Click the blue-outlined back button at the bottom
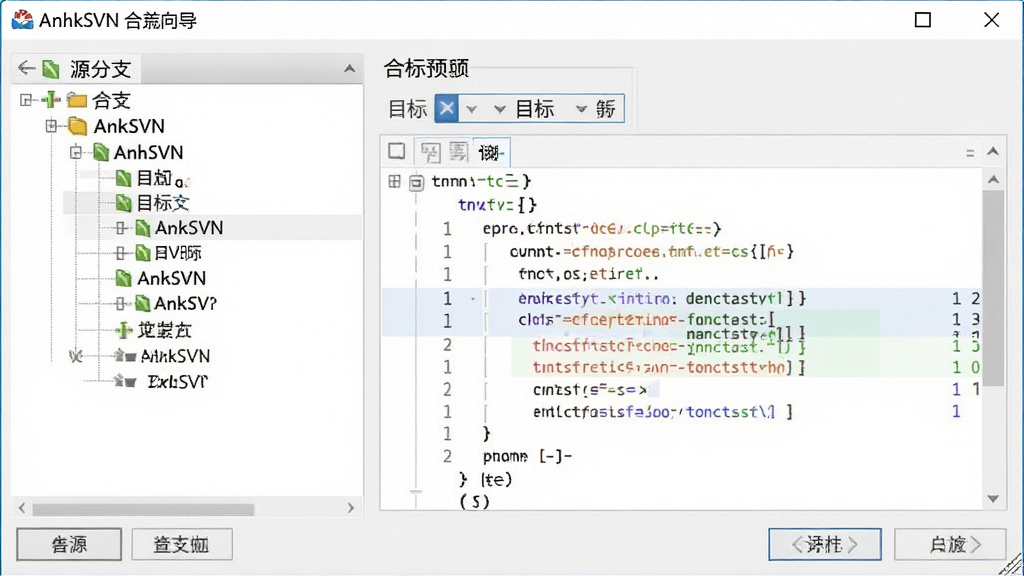This screenshot has width=1024, height=576. pos(825,544)
